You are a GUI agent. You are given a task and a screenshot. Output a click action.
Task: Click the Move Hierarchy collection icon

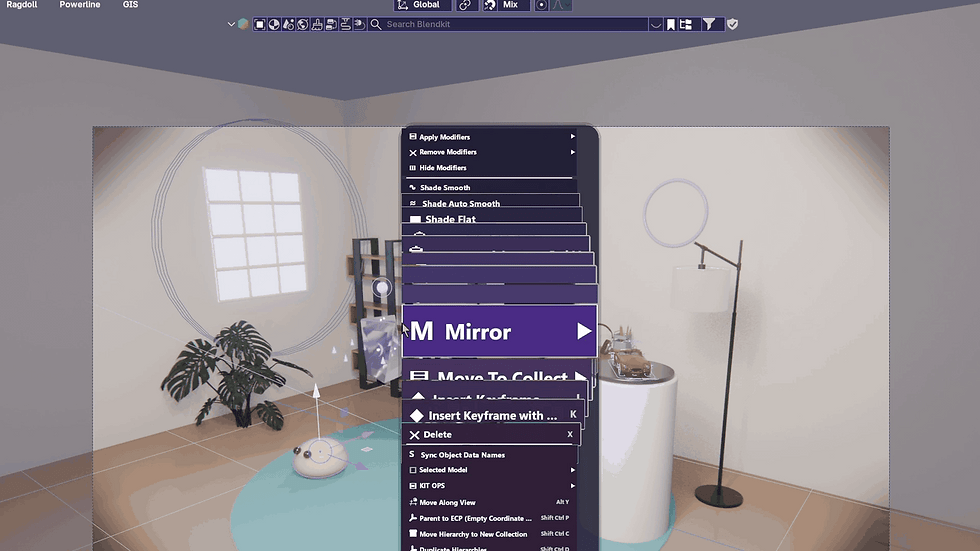pos(412,534)
